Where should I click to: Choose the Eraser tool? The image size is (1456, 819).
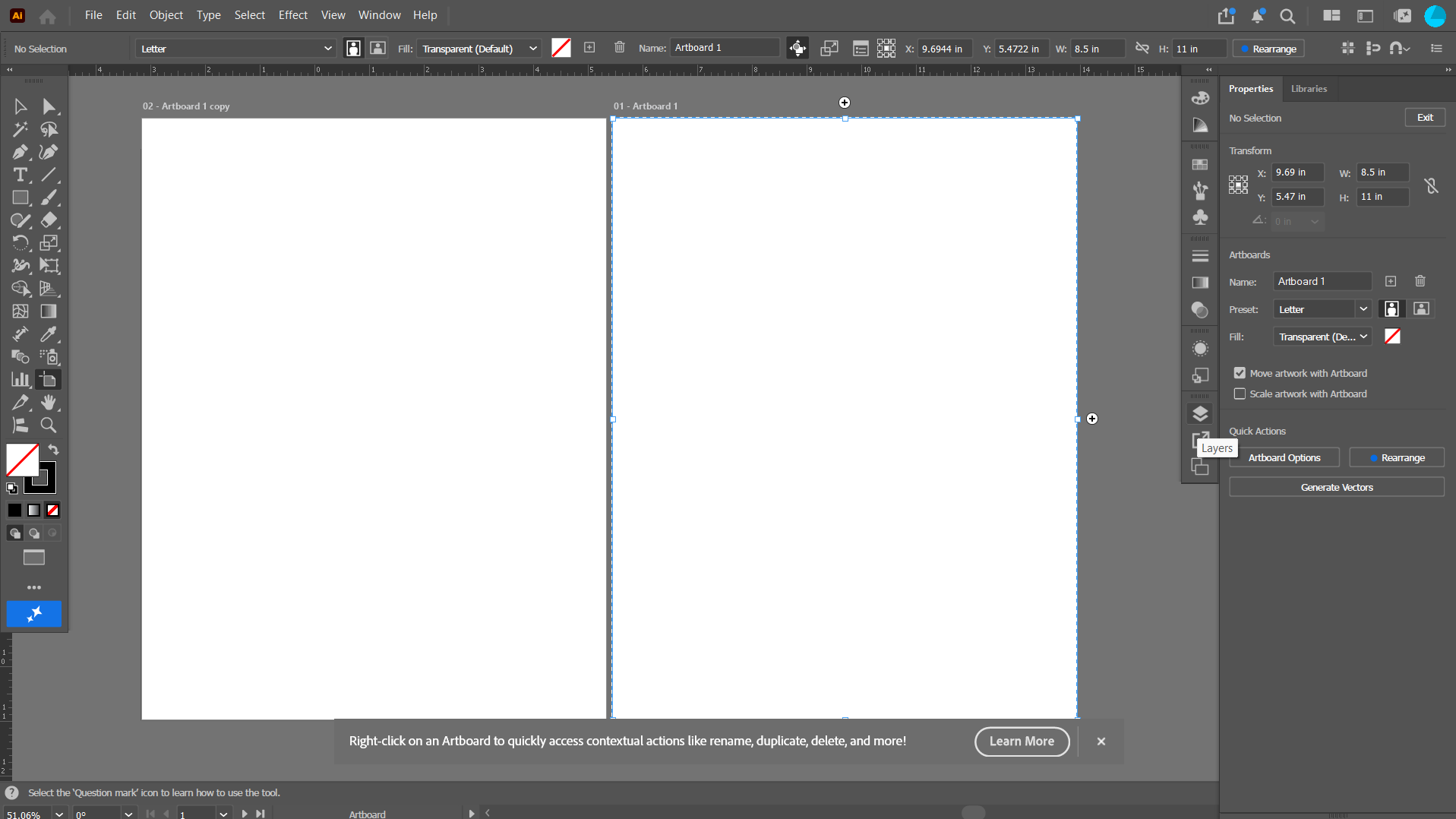(49, 220)
